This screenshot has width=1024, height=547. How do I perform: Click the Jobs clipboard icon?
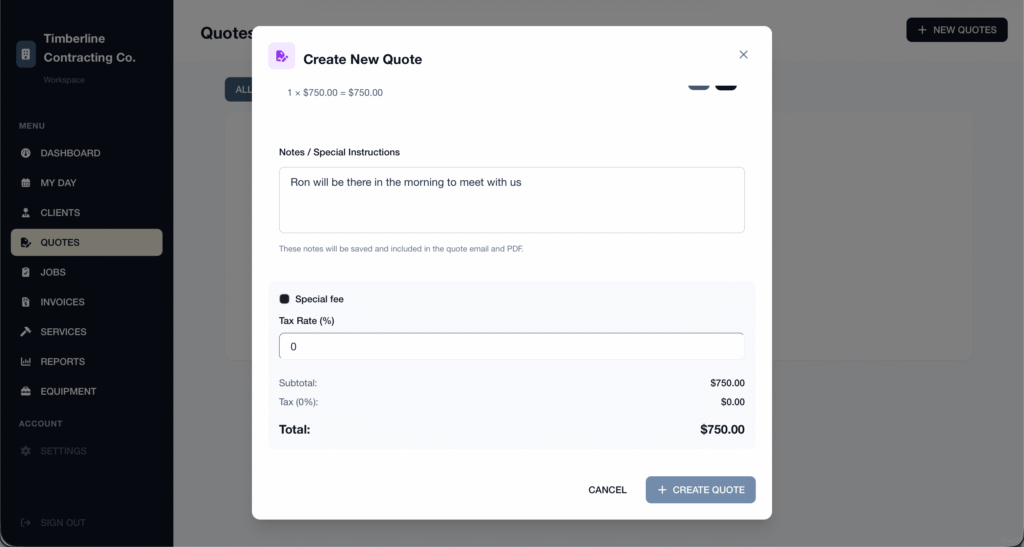pyautogui.click(x=25, y=272)
